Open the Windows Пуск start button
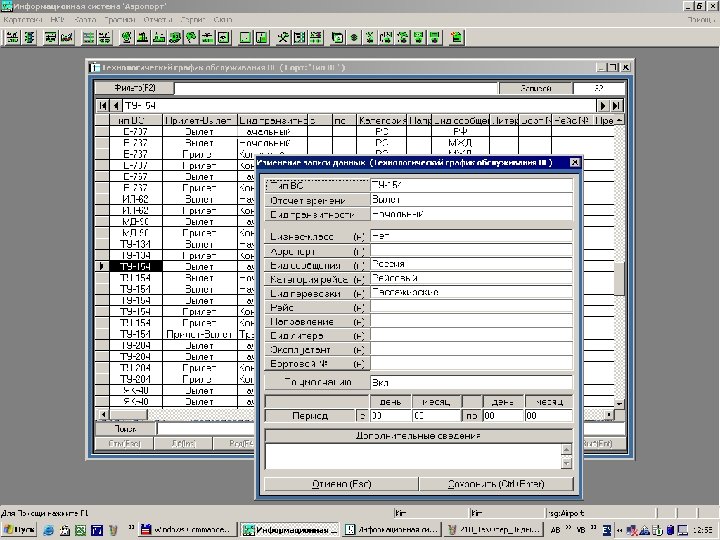 [21, 529]
